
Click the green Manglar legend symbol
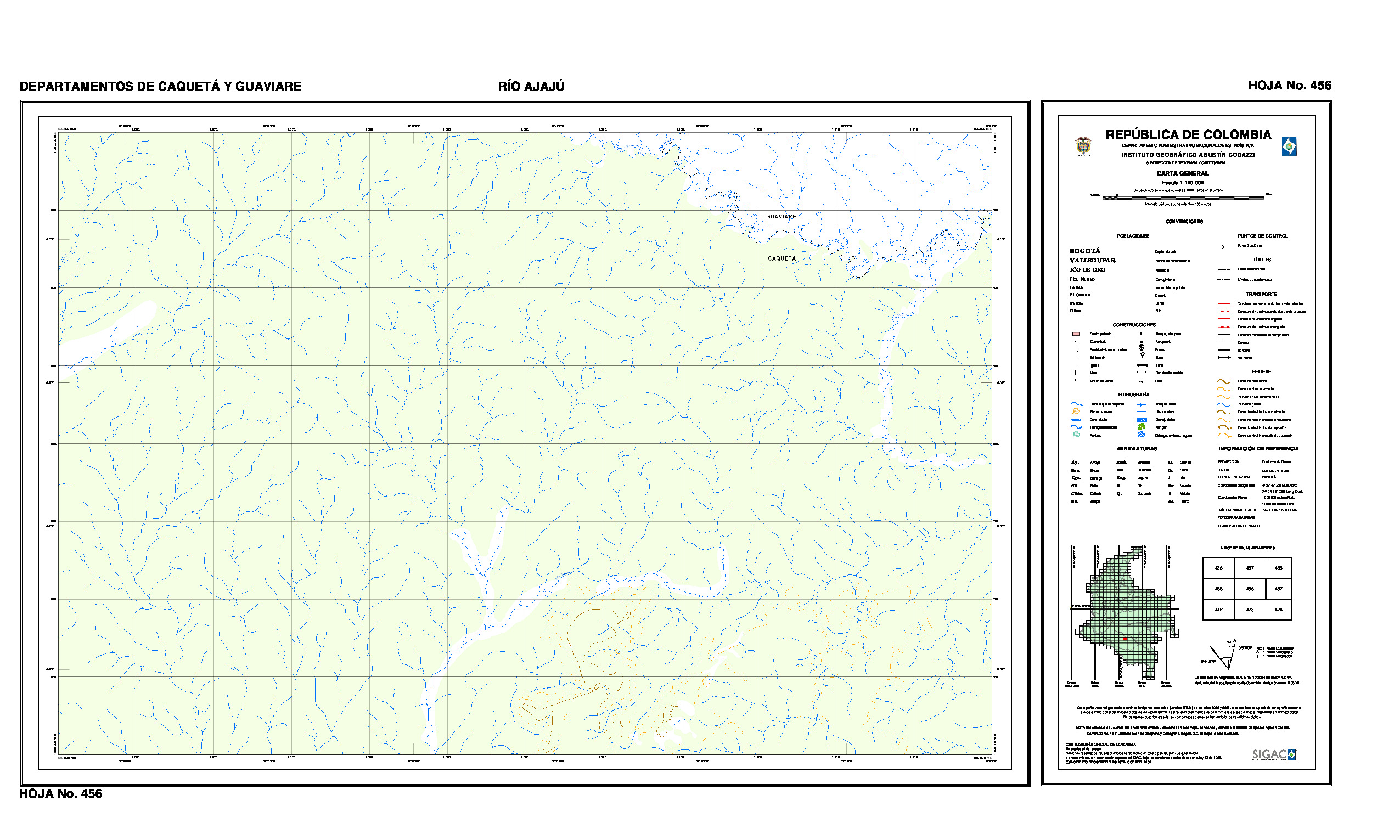click(x=1142, y=427)
